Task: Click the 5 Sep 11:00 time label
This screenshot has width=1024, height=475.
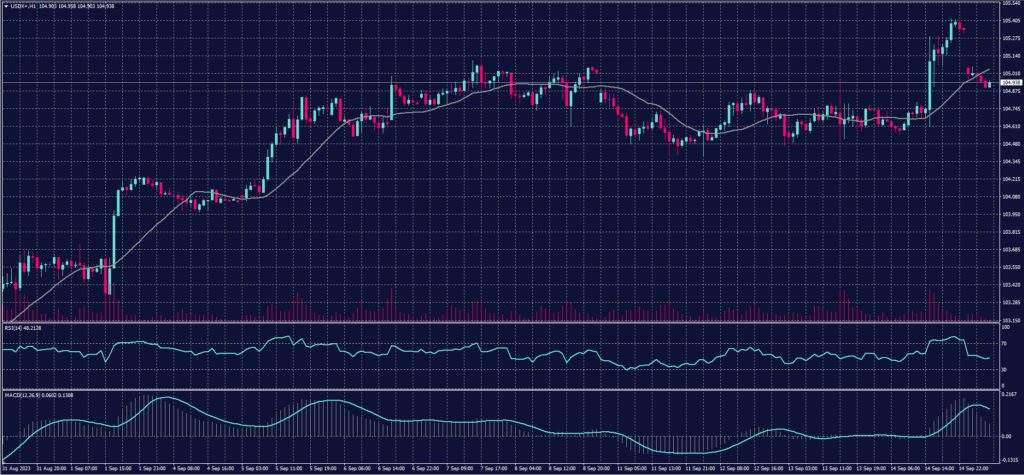Action: 289,467
